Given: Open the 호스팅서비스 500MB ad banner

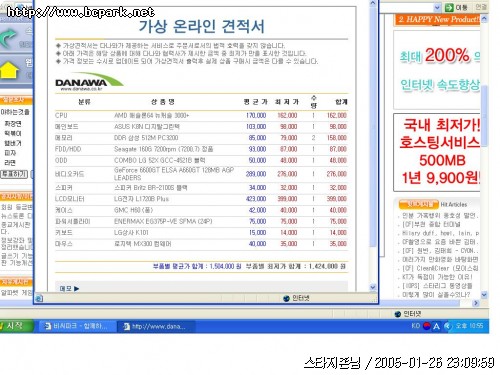Looking at the screenshot, I should click(437, 152).
